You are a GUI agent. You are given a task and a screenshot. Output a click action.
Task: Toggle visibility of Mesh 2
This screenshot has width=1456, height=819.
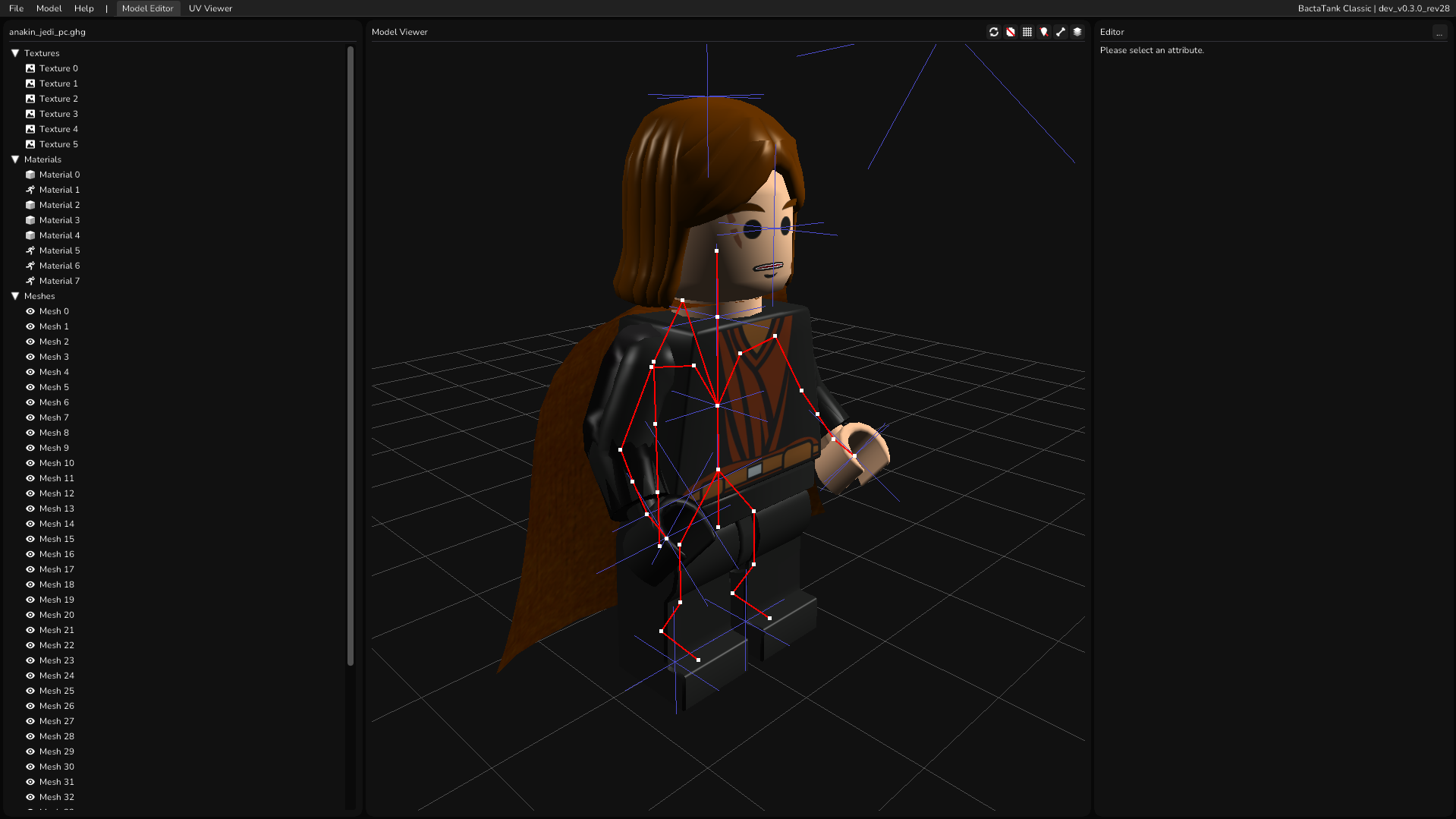pos(30,342)
